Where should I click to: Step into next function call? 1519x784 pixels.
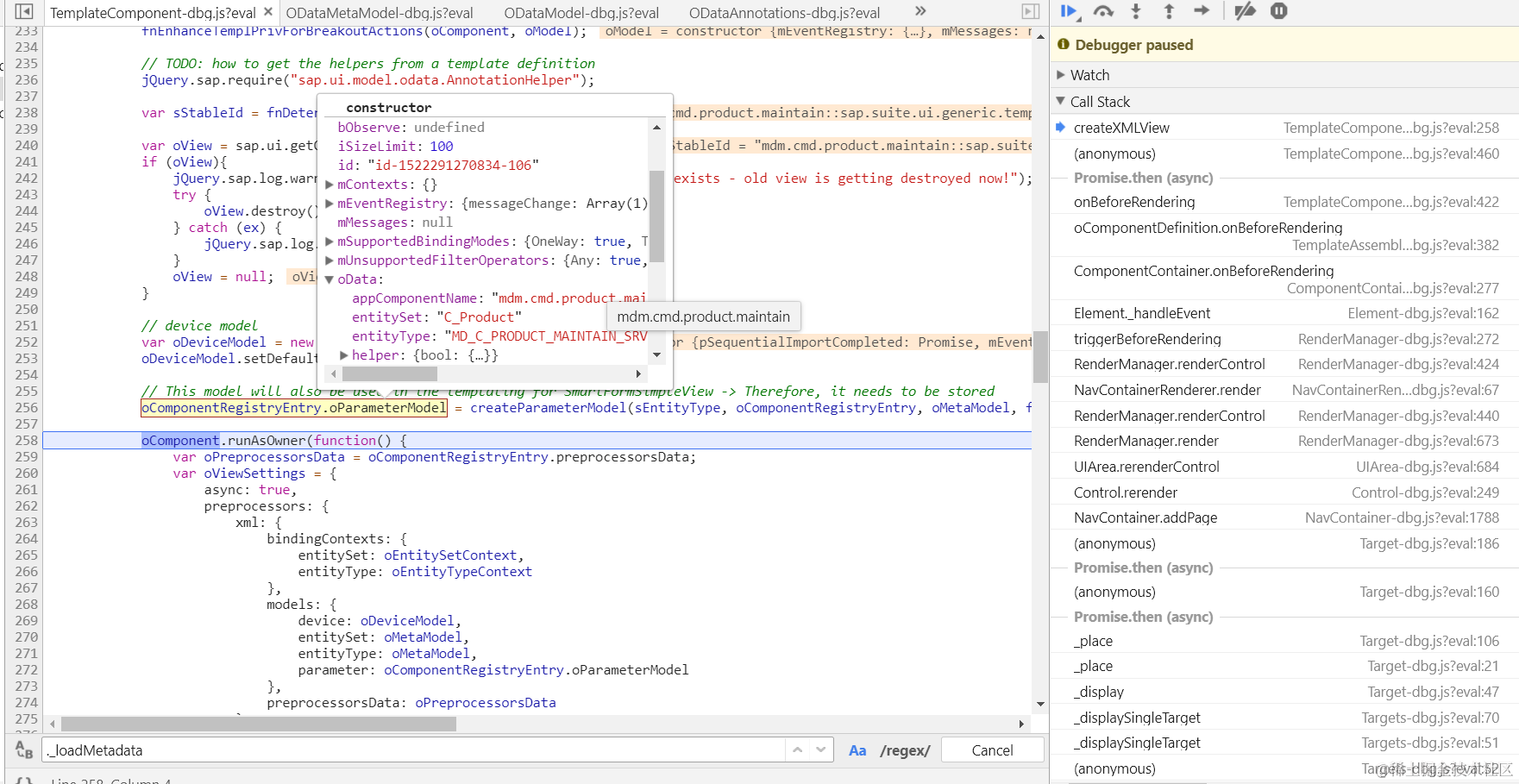coord(1136,11)
